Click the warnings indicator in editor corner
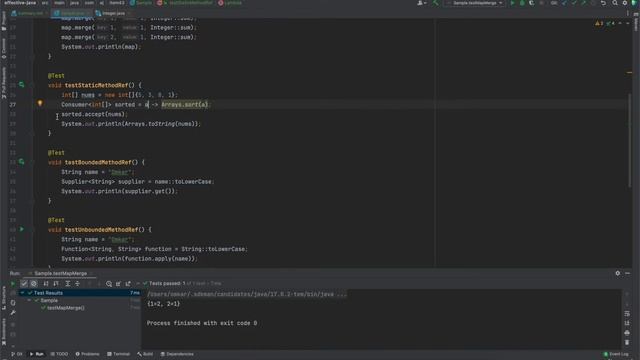Screen dimensions: 640x360 [599, 23]
